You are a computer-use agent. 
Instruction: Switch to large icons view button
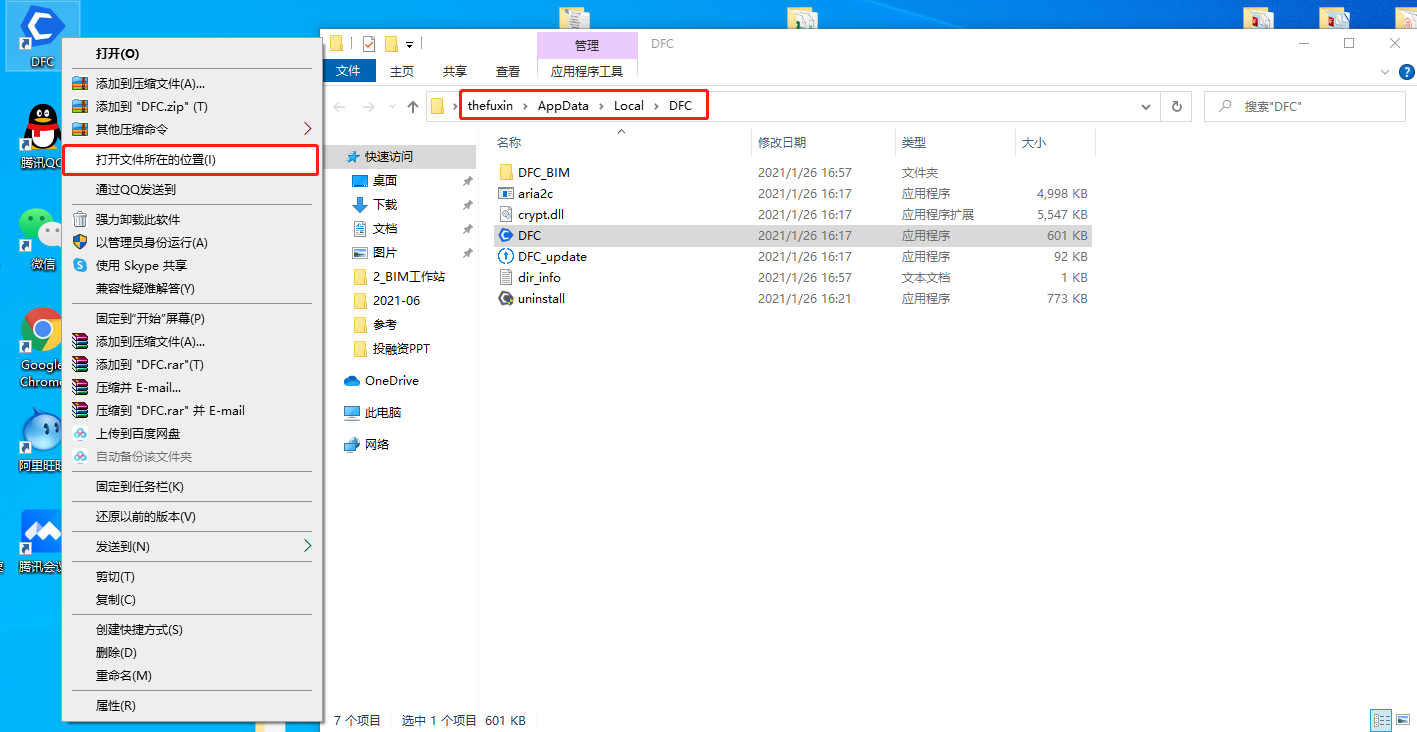click(1402, 720)
